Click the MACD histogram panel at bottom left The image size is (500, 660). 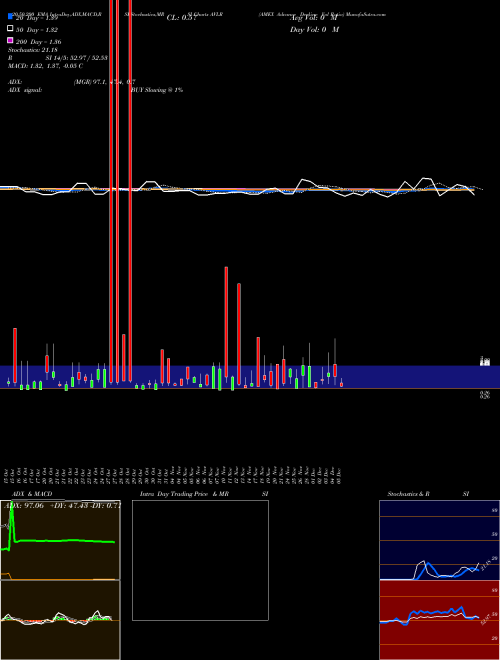click(x=60, y=620)
